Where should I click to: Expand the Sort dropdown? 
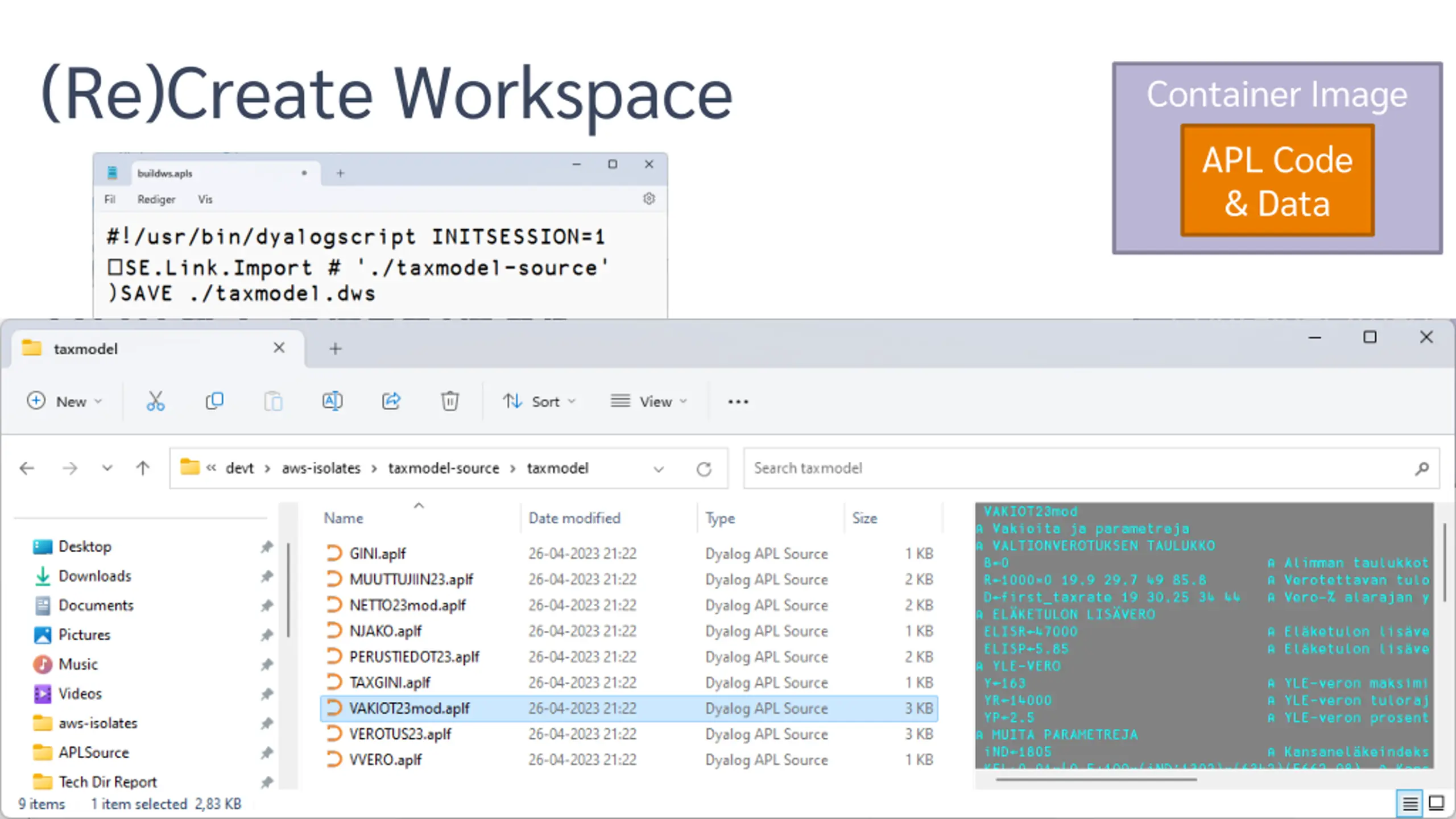pyautogui.click(x=539, y=402)
